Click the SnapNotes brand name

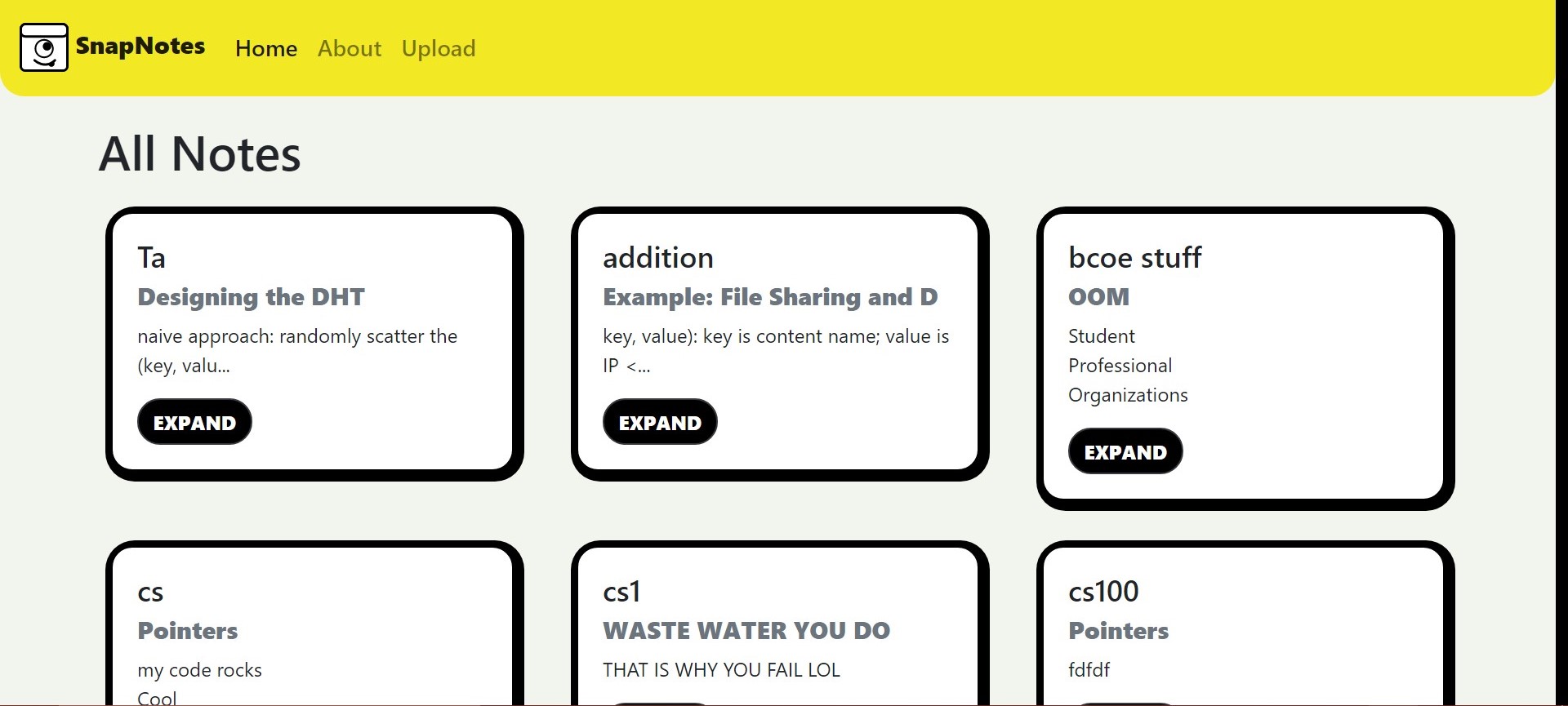coord(140,47)
